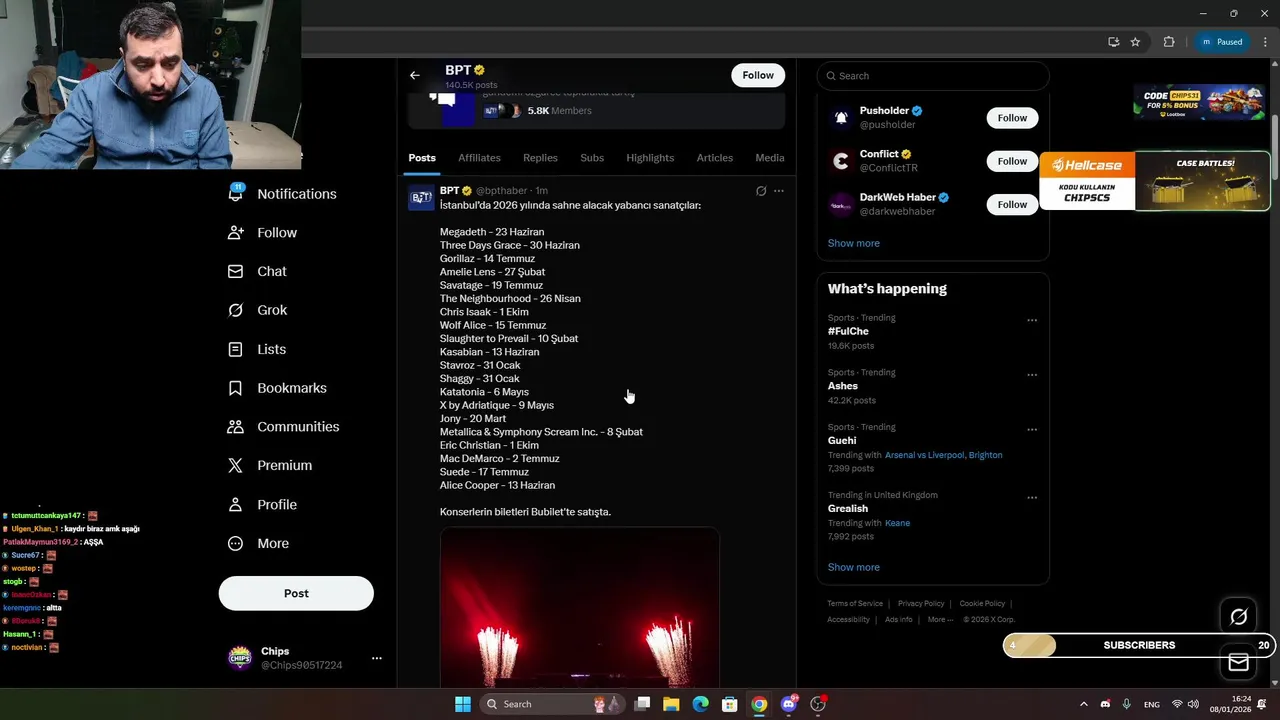Open options for Grealish trend
The height and width of the screenshot is (720, 1280).
point(1032,498)
